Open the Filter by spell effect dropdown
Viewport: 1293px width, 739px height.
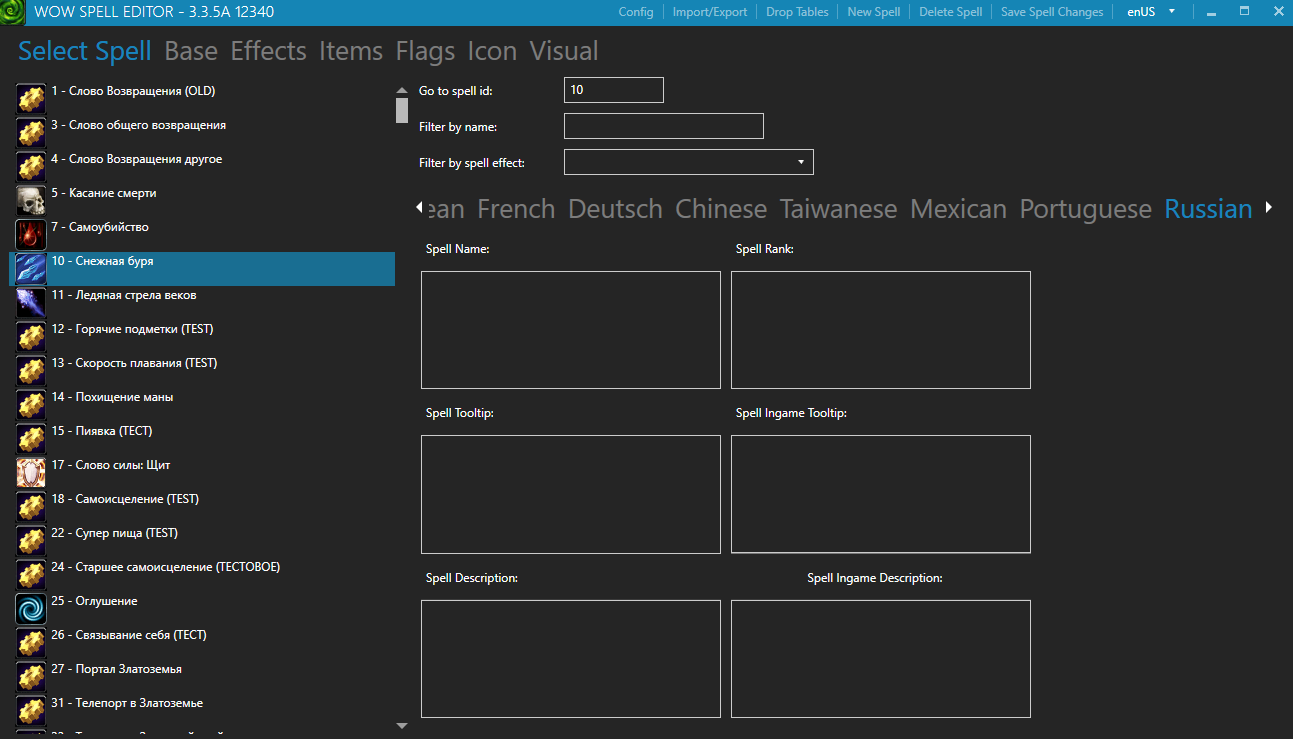[x=799, y=161]
